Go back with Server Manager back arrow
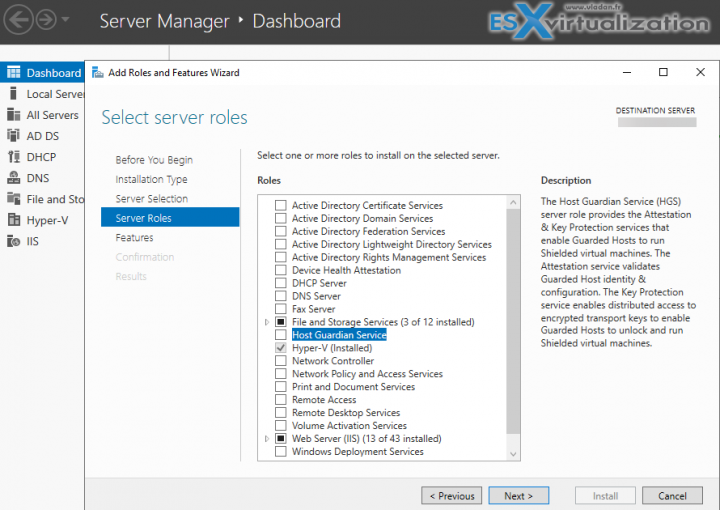This screenshot has height=510, width=720. click(x=18, y=20)
